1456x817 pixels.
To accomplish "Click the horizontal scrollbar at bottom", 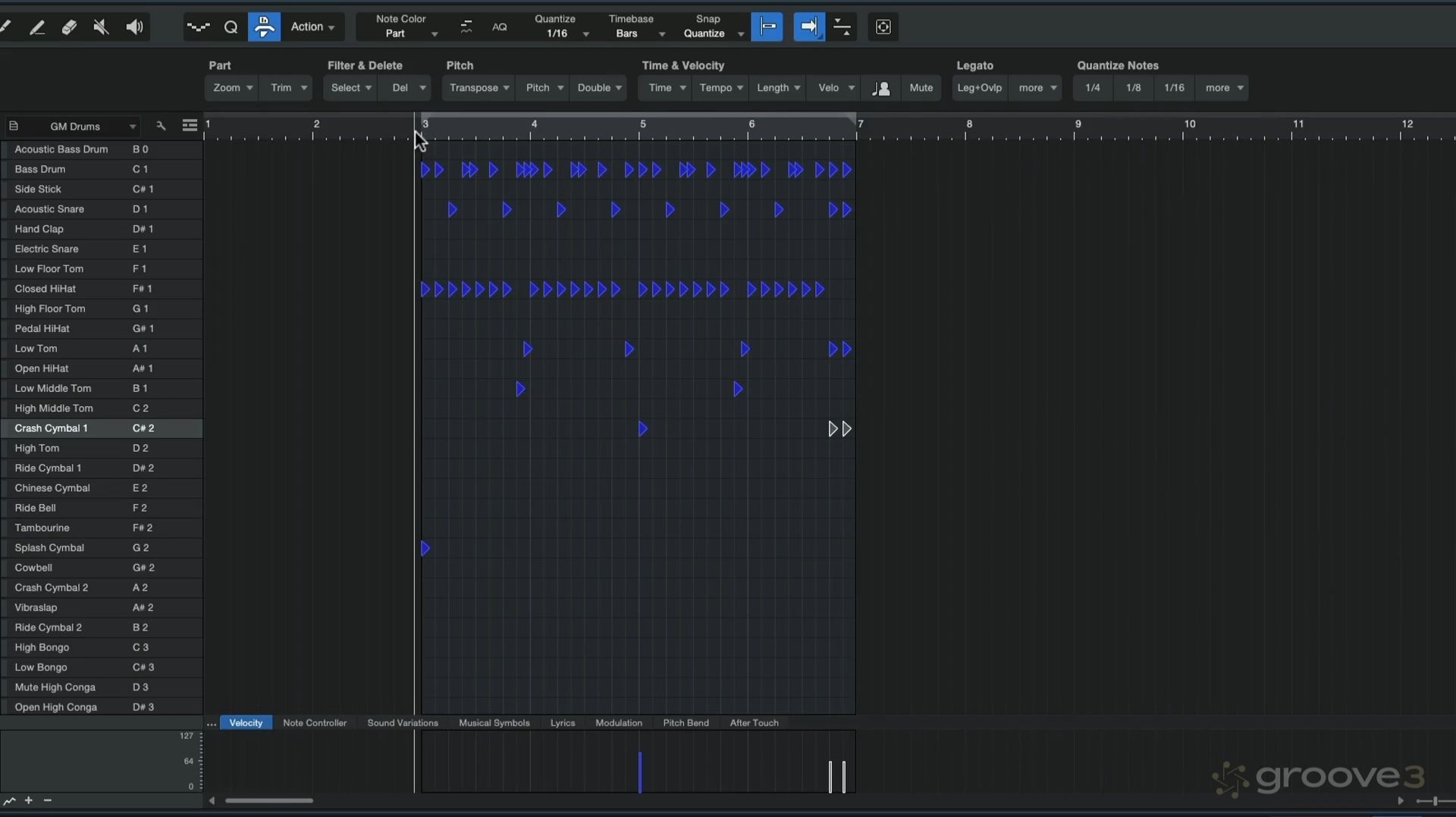I will 269,800.
